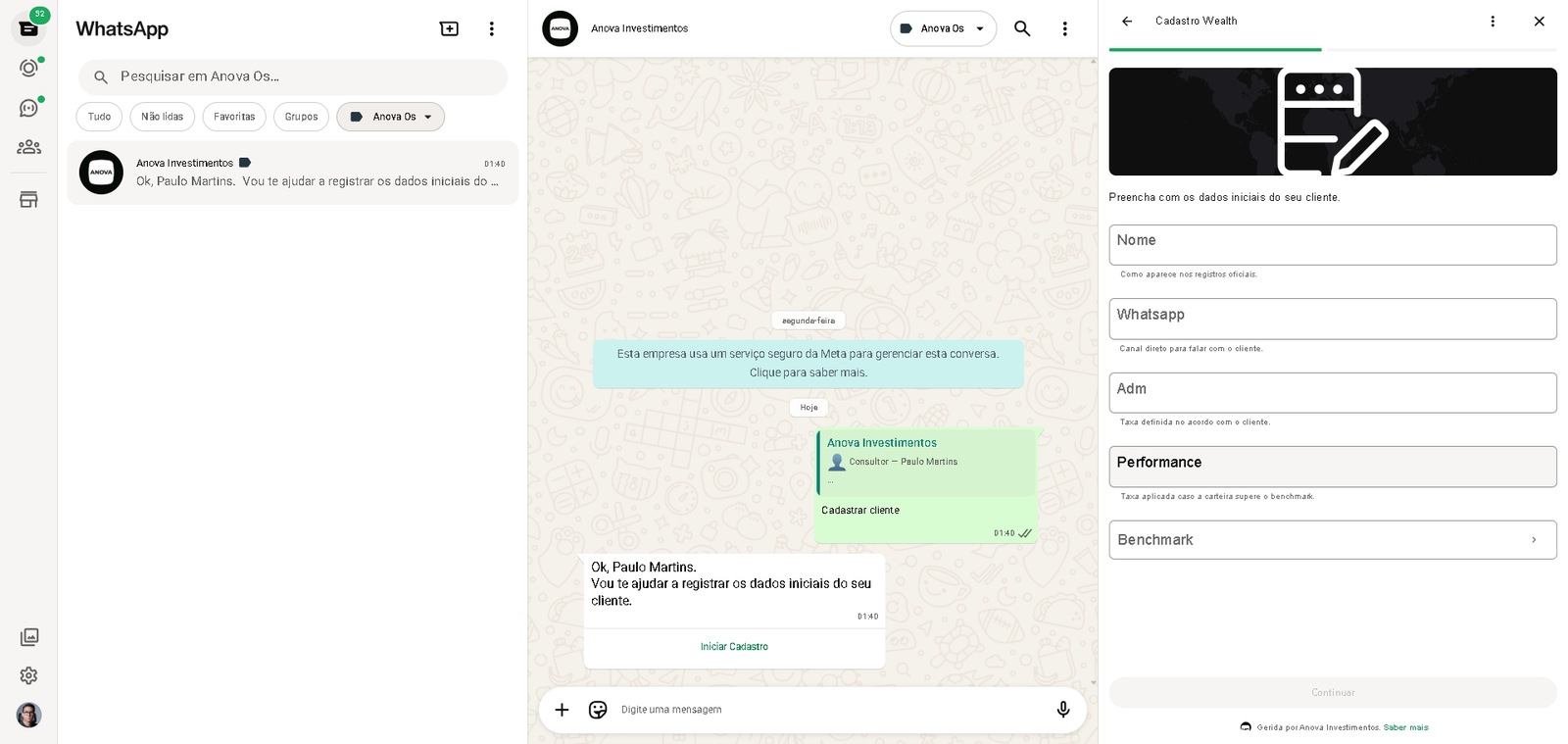The height and width of the screenshot is (744, 1568).
Task: Open the Anova Os dropdown in chat header
Action: [x=943, y=28]
